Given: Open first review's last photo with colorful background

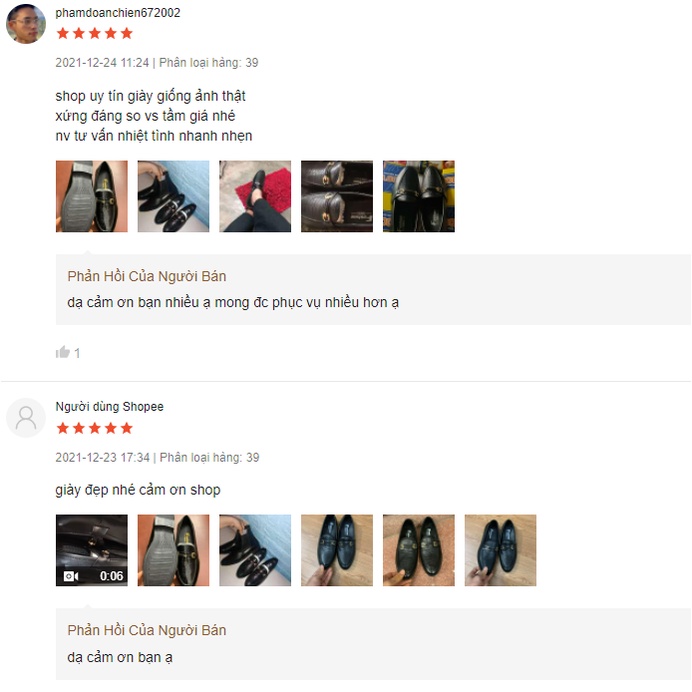Looking at the screenshot, I should (x=419, y=196).
